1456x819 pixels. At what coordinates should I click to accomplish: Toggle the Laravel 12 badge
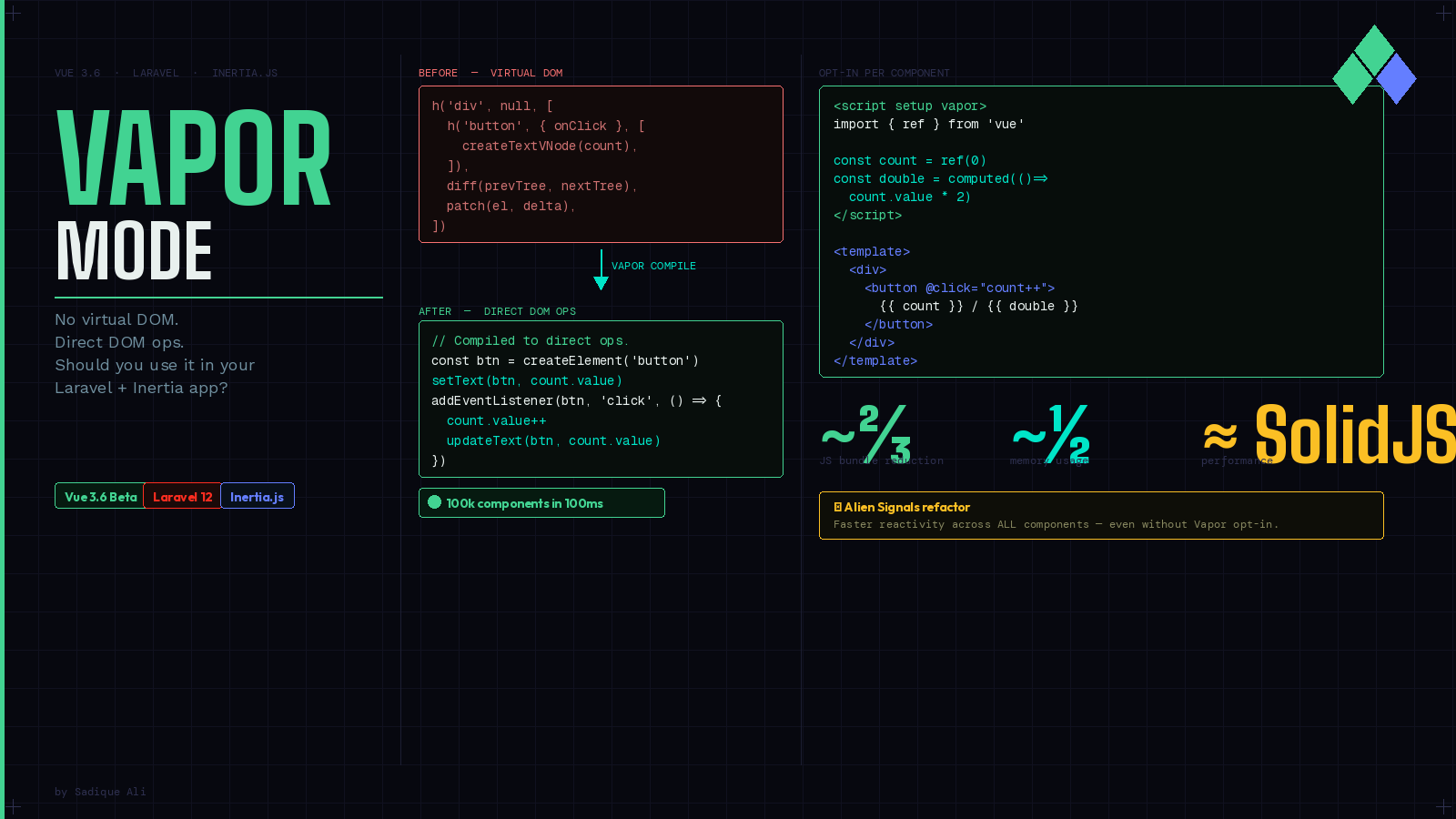pyautogui.click(x=181, y=496)
